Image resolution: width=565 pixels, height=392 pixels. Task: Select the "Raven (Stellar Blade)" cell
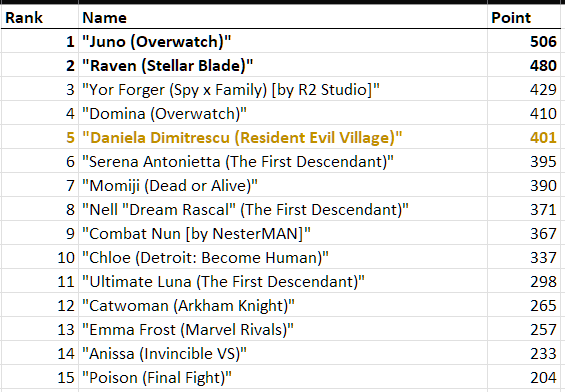[283, 65]
